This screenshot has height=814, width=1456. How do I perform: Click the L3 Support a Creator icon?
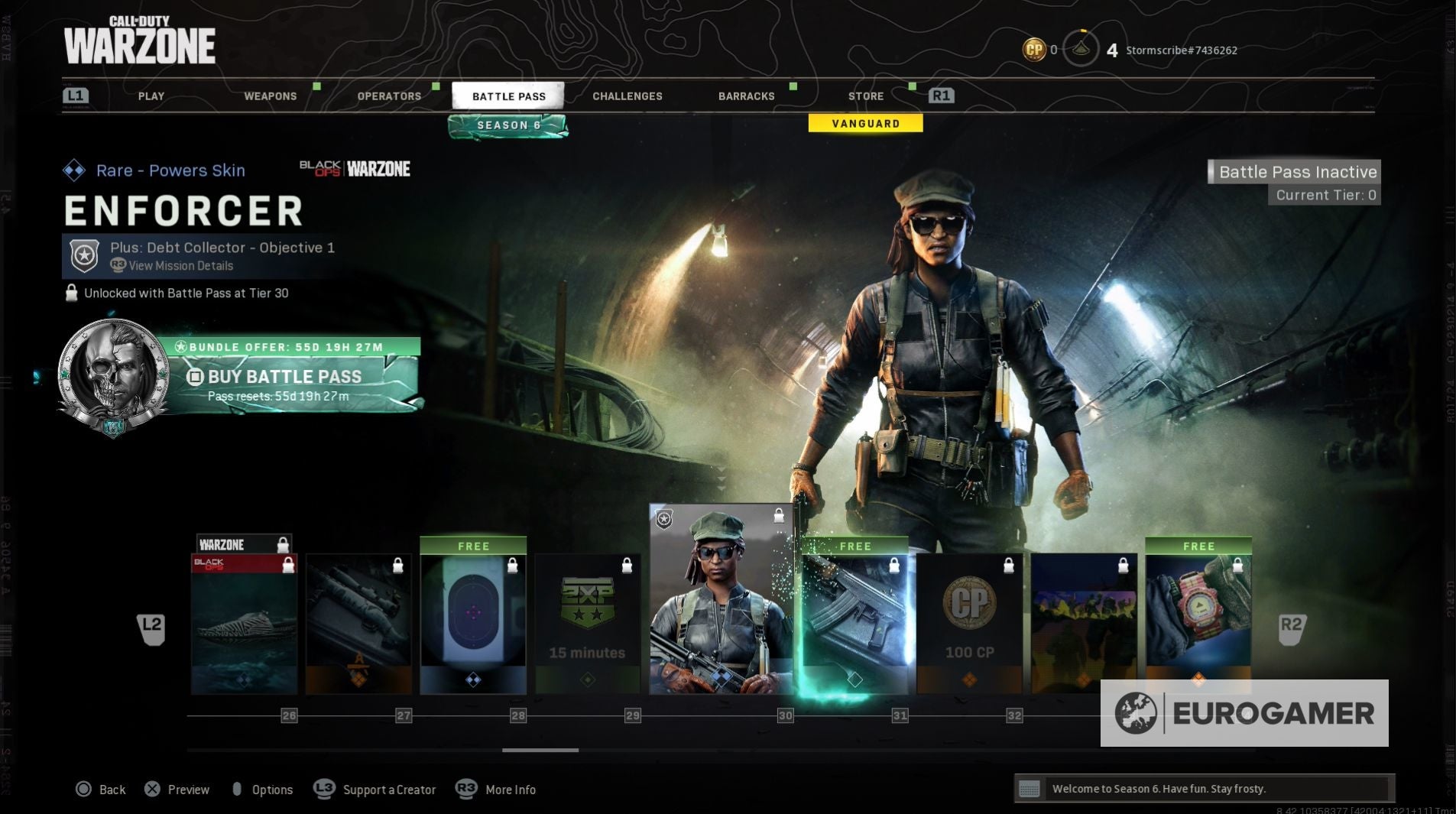click(324, 789)
